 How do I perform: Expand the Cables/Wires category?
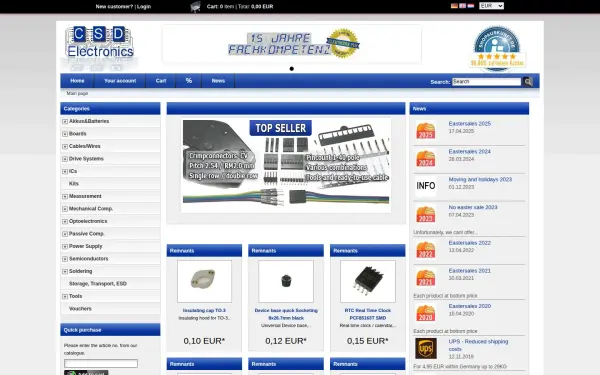[x=65, y=147]
